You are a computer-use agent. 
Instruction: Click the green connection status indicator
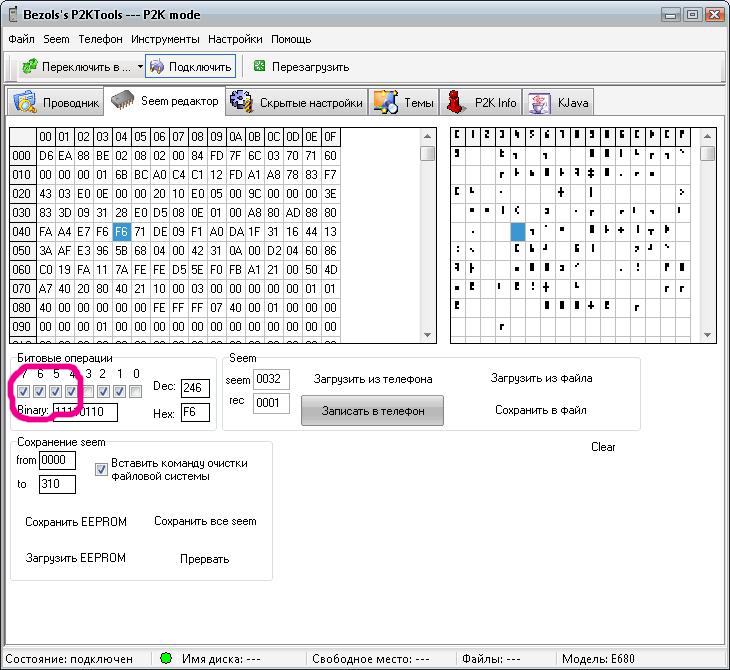(166, 658)
